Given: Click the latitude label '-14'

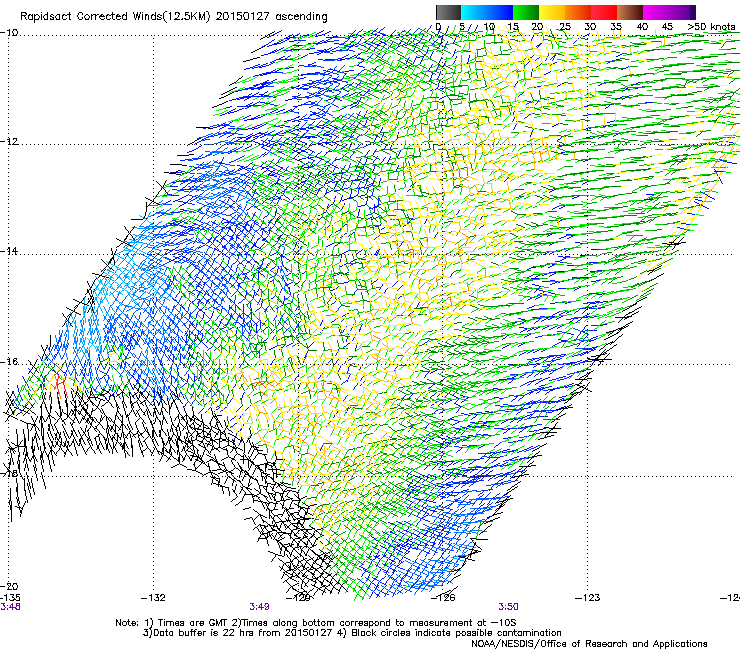Looking at the screenshot, I should [x=9, y=251].
